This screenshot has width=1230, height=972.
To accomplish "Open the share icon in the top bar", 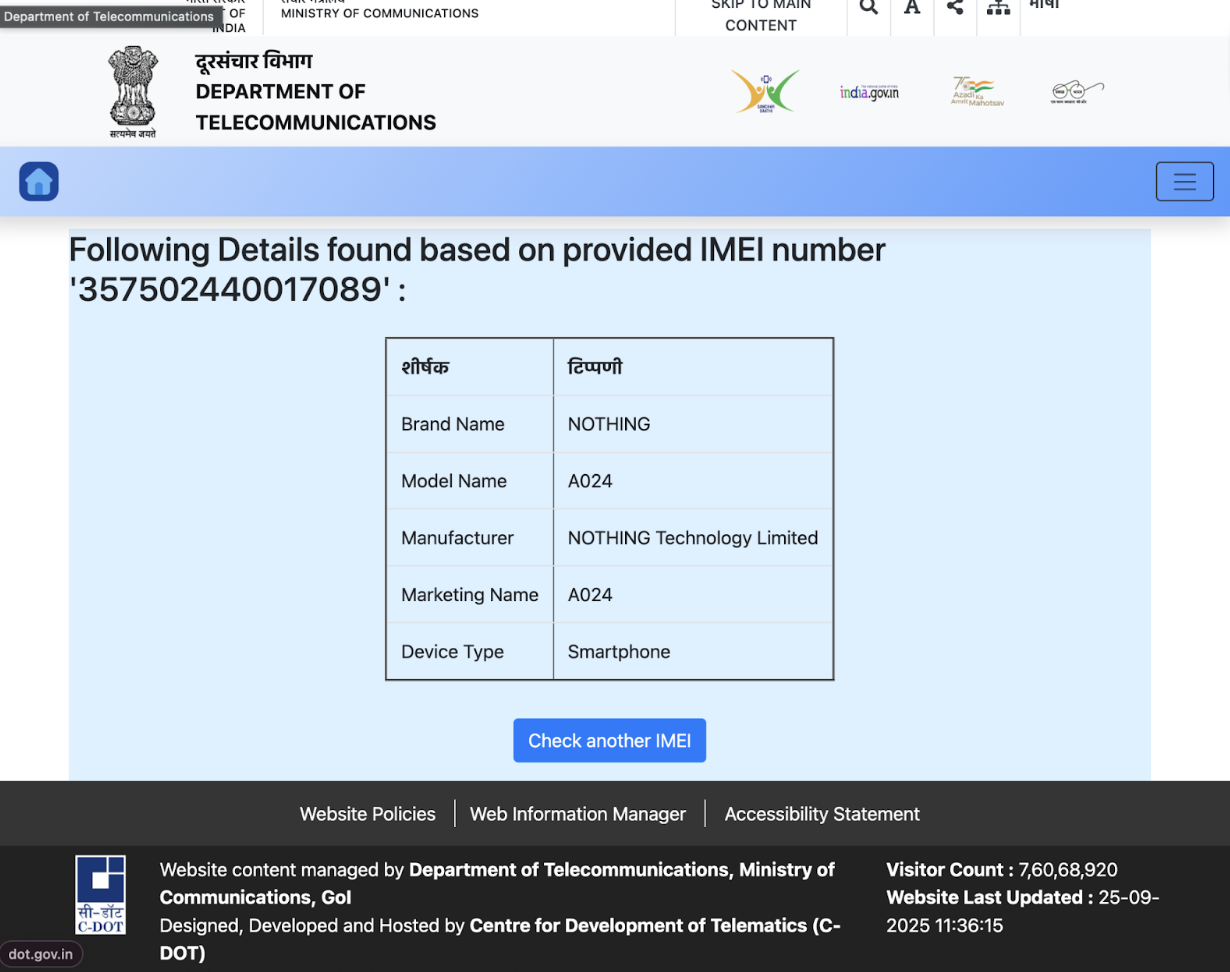I will click(954, 6).
